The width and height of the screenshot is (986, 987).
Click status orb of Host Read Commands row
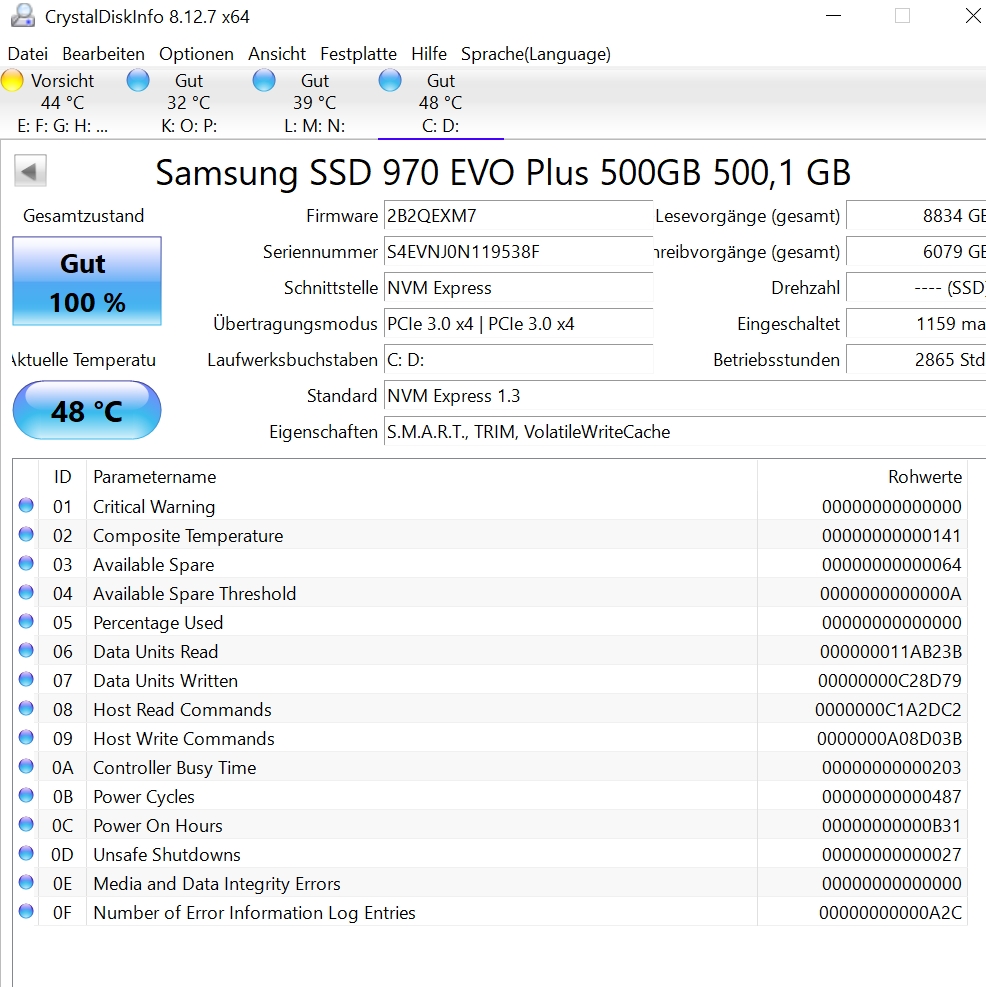[26, 708]
